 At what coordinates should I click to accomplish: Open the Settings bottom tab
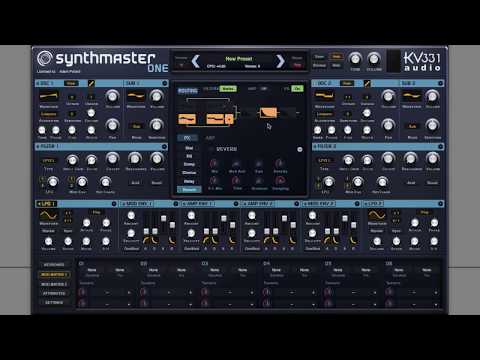(x=54, y=303)
